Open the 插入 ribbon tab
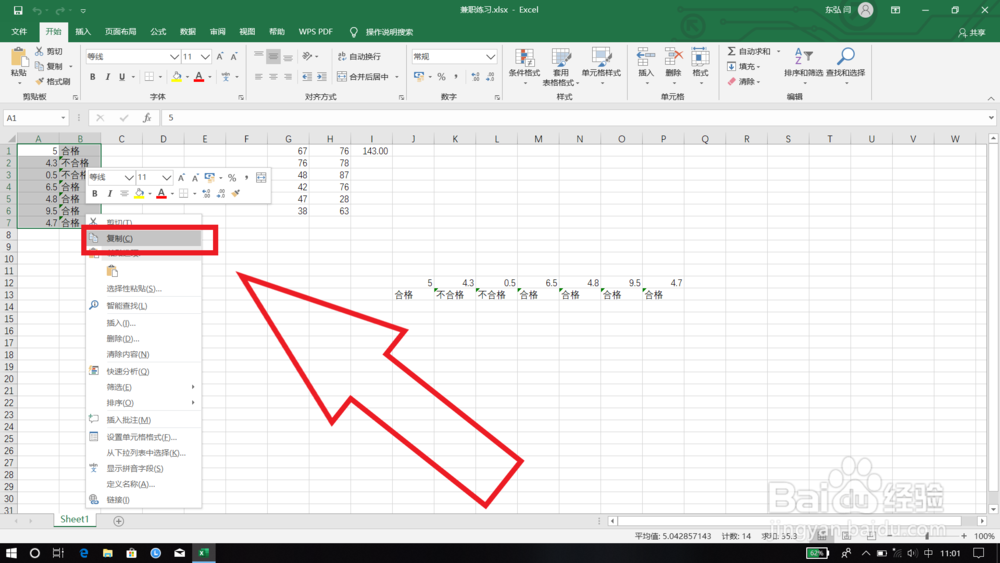 coord(83,31)
